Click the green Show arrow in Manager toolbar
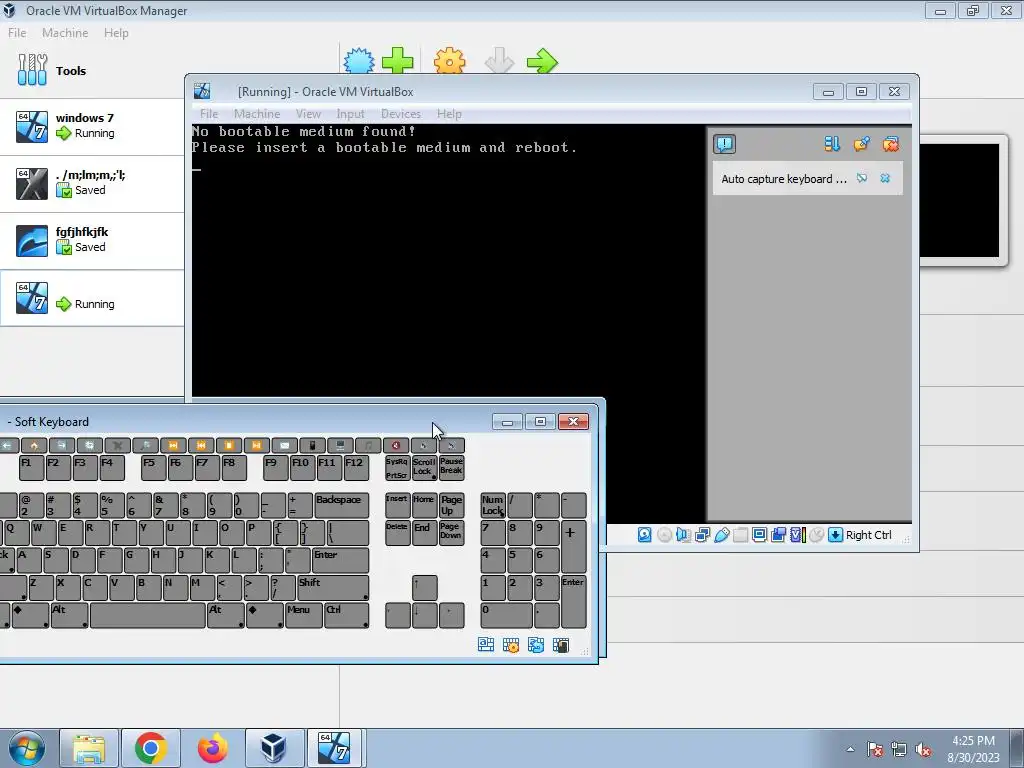The height and width of the screenshot is (768, 1024). coord(542,61)
